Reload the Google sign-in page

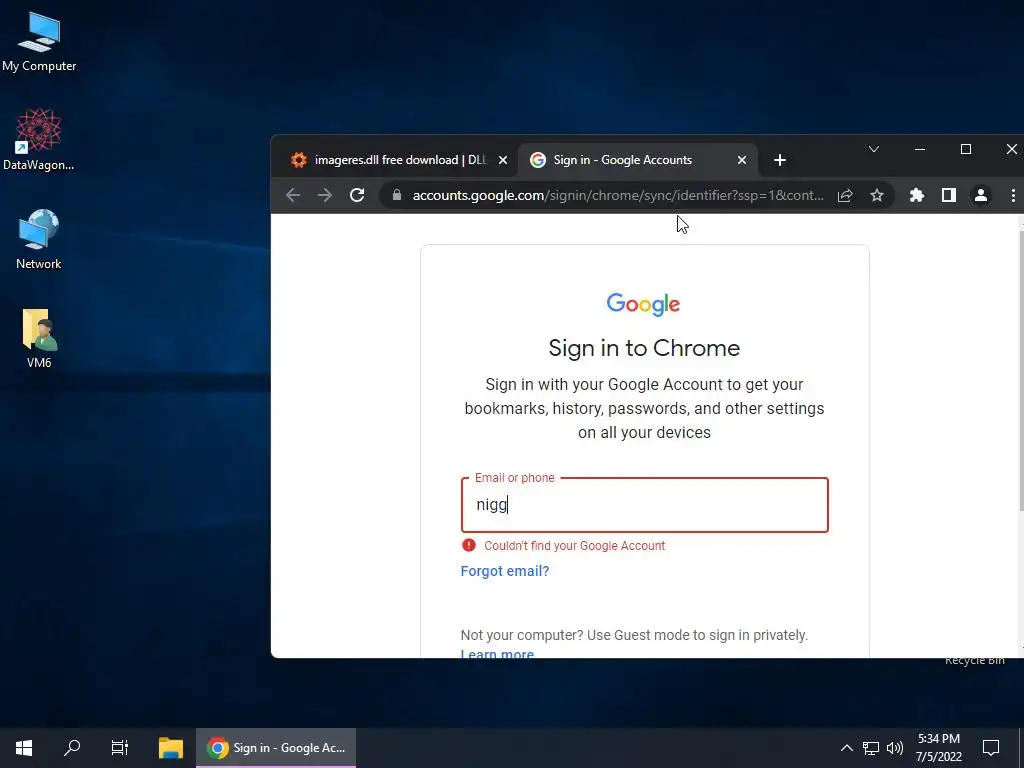pyautogui.click(x=357, y=195)
